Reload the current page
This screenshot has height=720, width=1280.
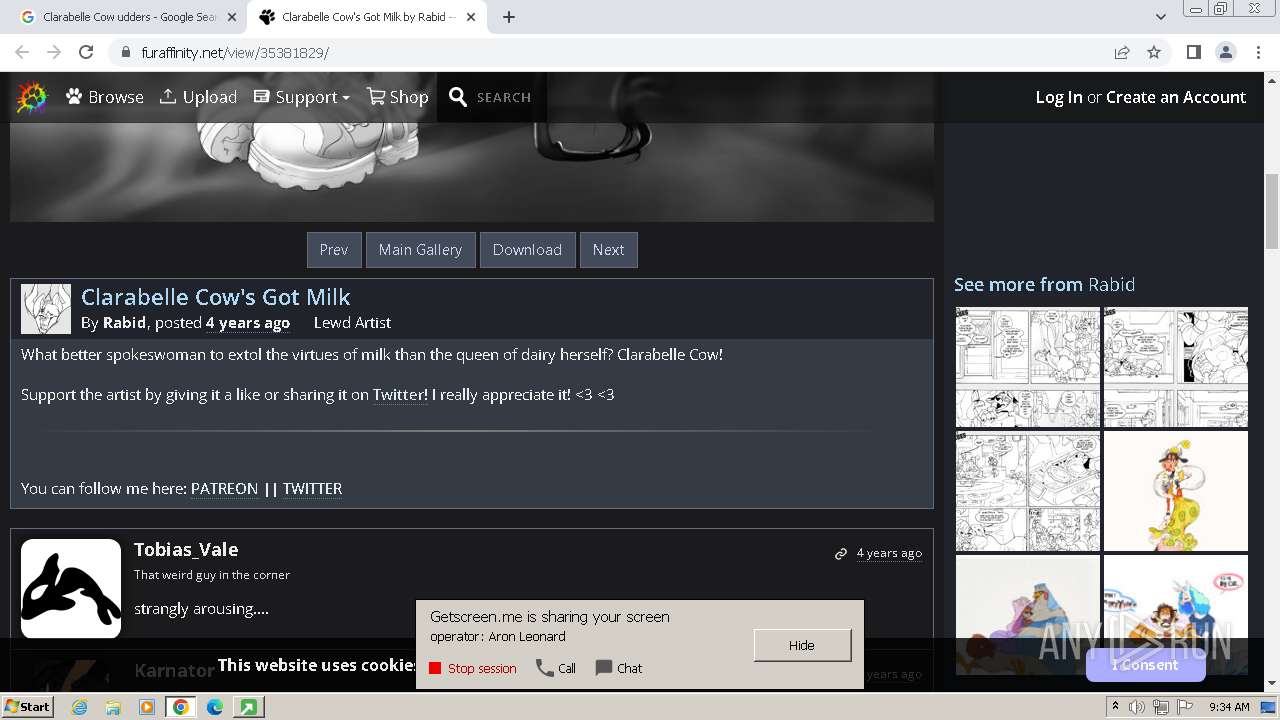point(86,53)
